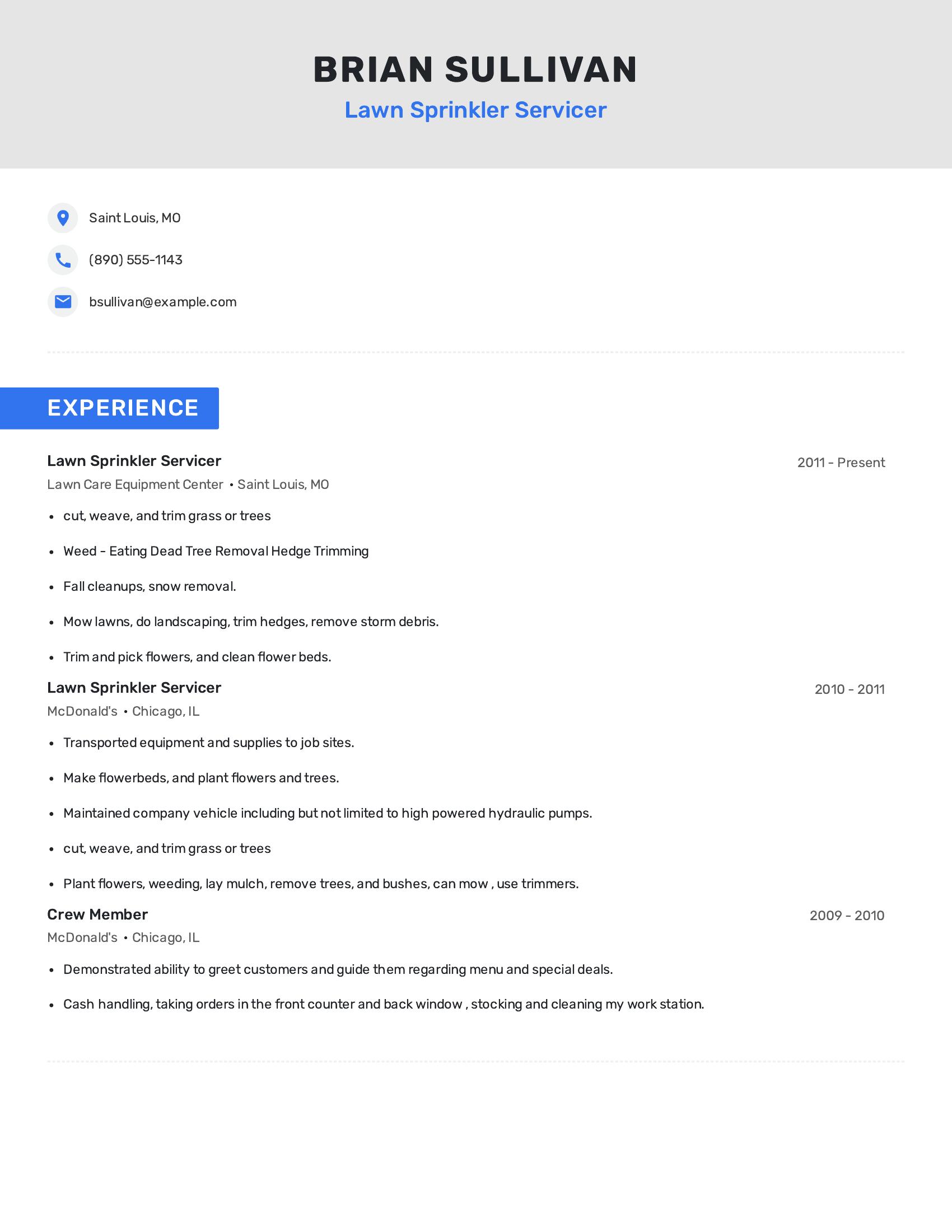Open the bsullivan@example.com email address
Screen dimensions: 952x1232
[x=163, y=302]
